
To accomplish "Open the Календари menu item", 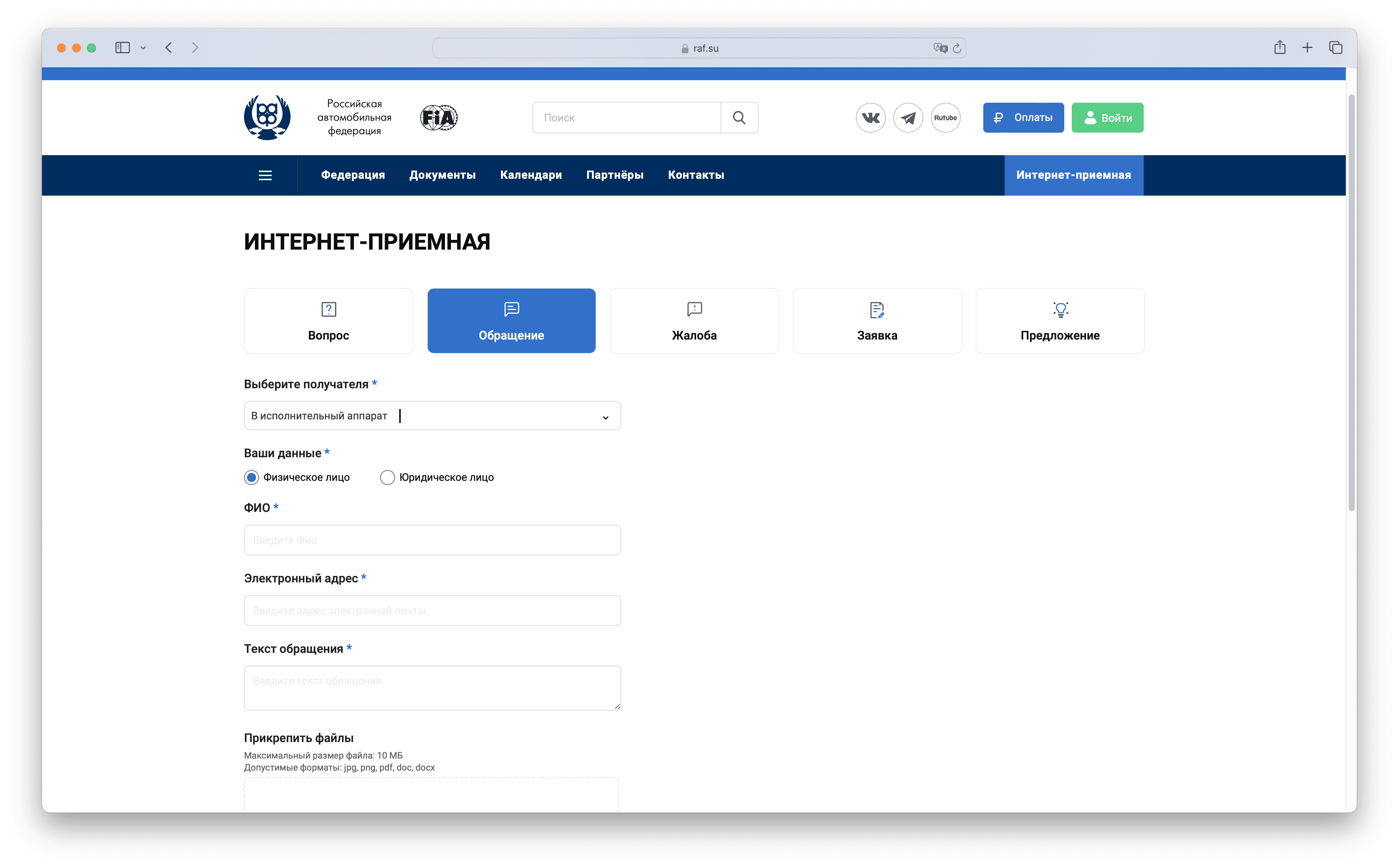I will (530, 175).
